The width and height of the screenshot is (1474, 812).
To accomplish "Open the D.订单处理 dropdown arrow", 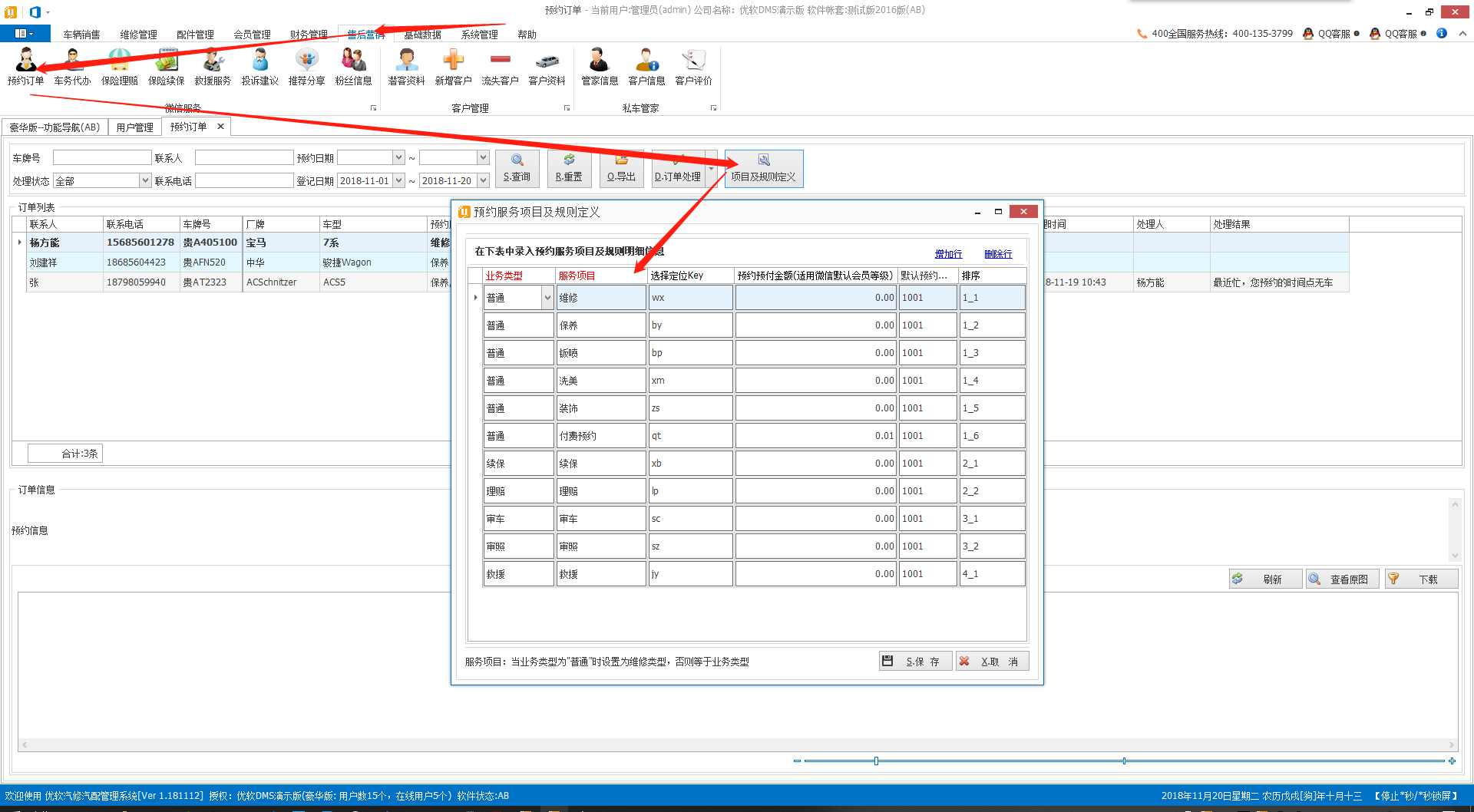I will tap(711, 168).
